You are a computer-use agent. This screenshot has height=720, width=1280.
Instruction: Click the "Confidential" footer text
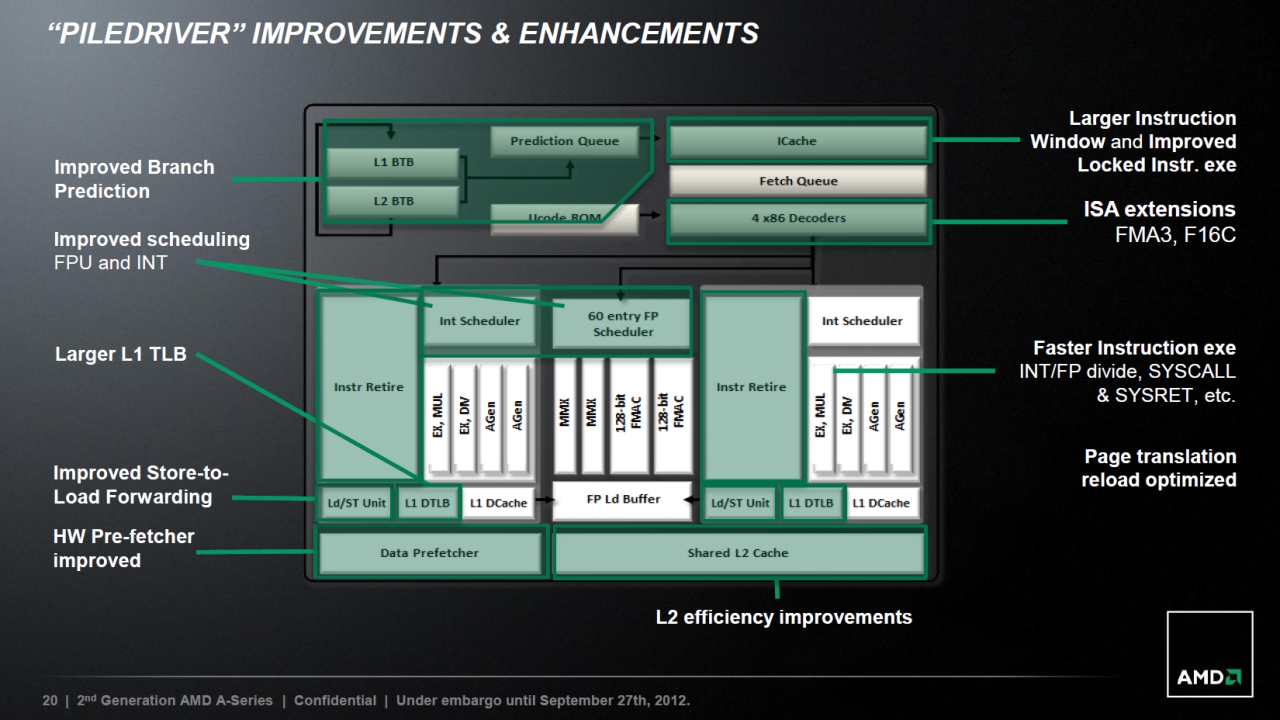pyautogui.click(x=335, y=700)
